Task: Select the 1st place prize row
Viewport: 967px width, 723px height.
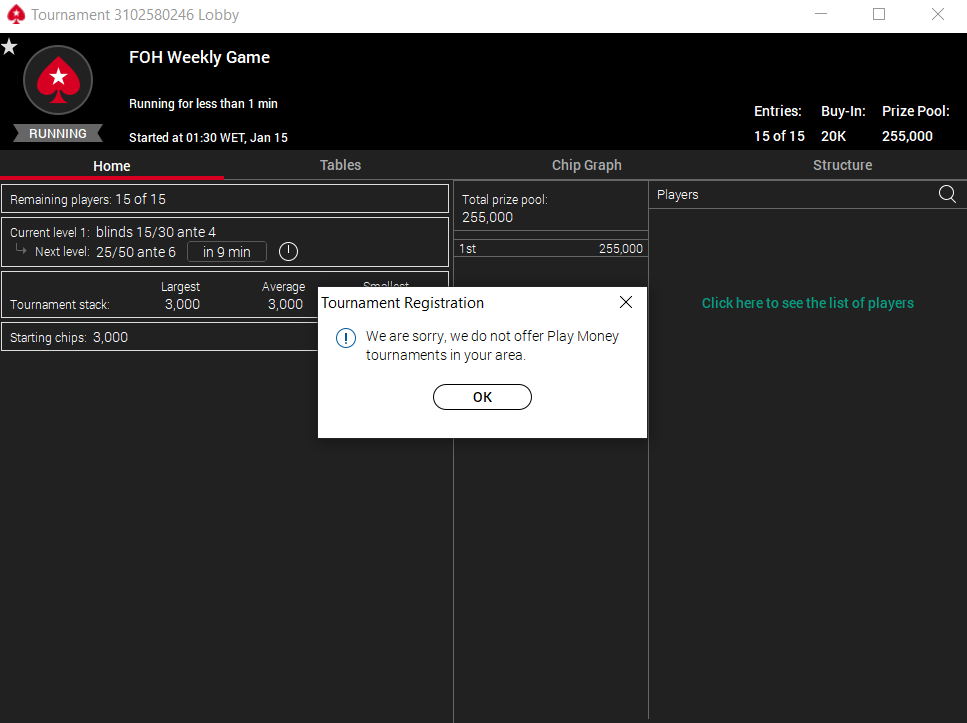Action: coord(551,249)
